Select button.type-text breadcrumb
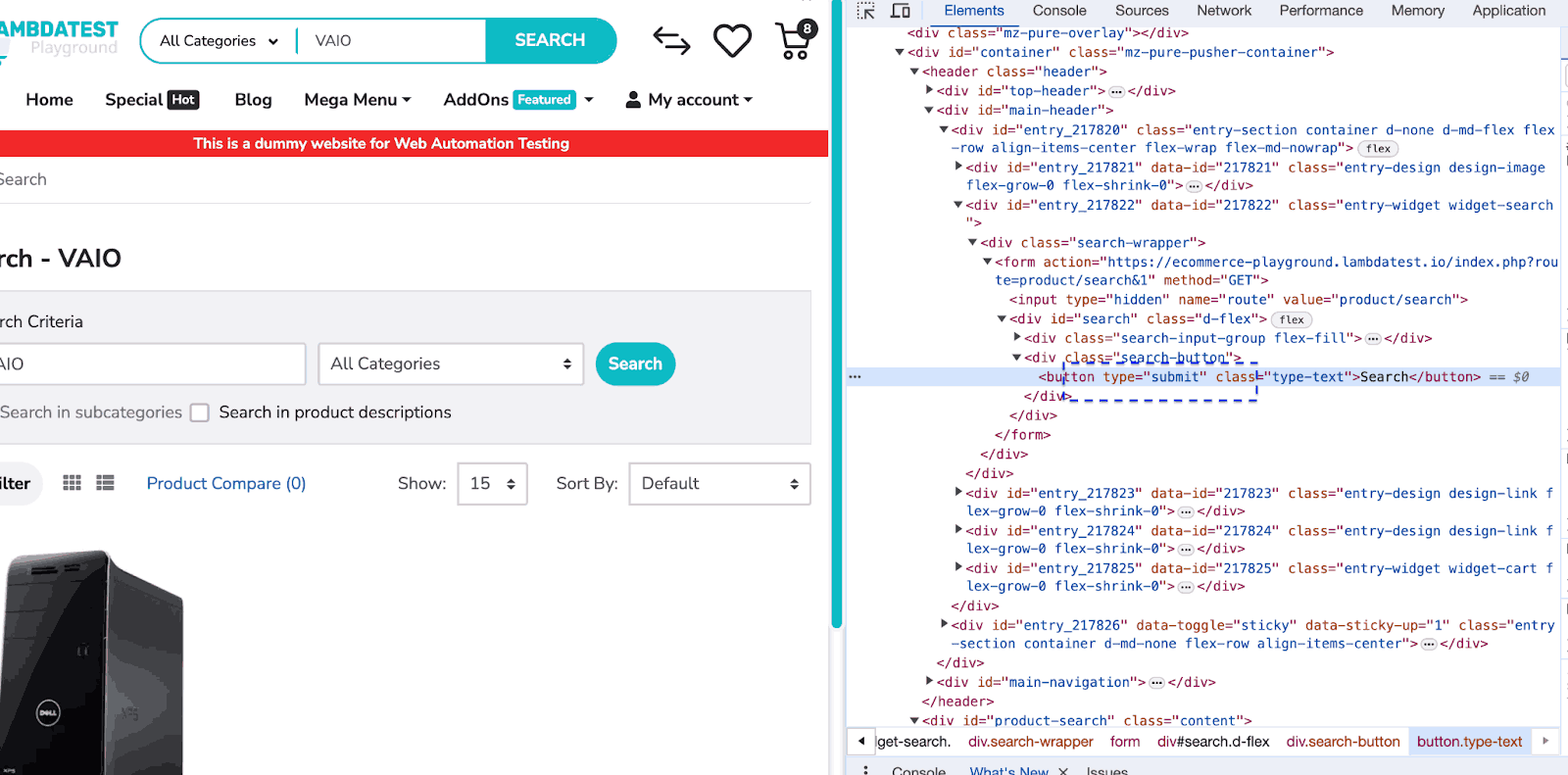 tap(1469, 742)
